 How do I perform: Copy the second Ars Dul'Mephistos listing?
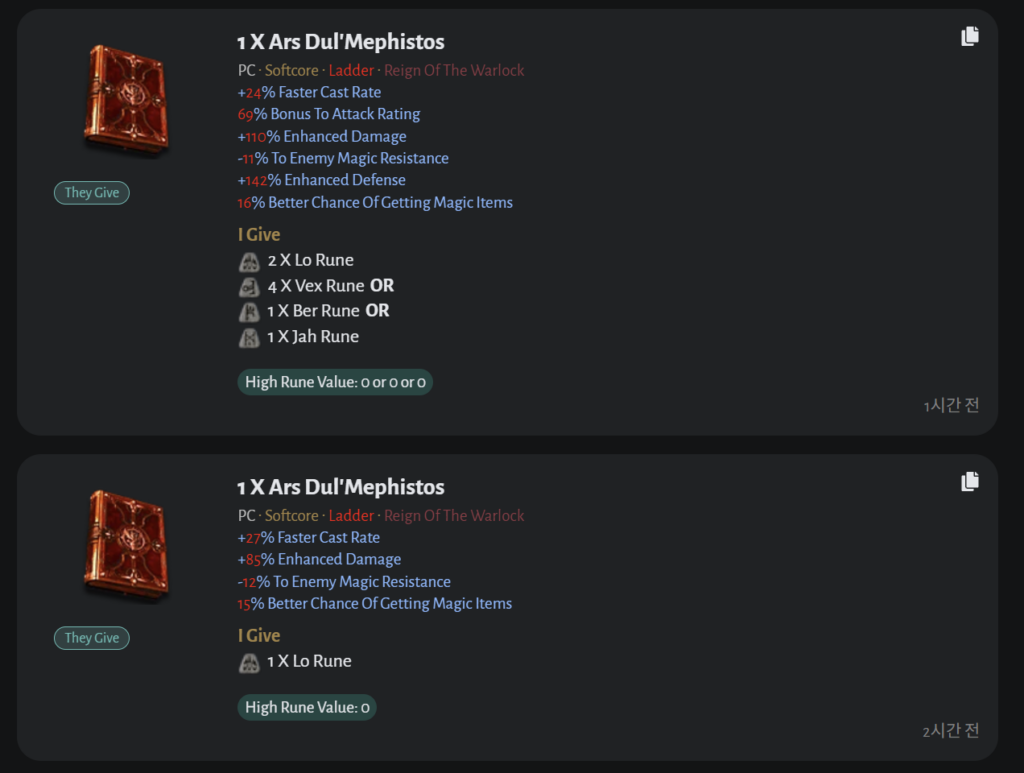tap(969, 482)
